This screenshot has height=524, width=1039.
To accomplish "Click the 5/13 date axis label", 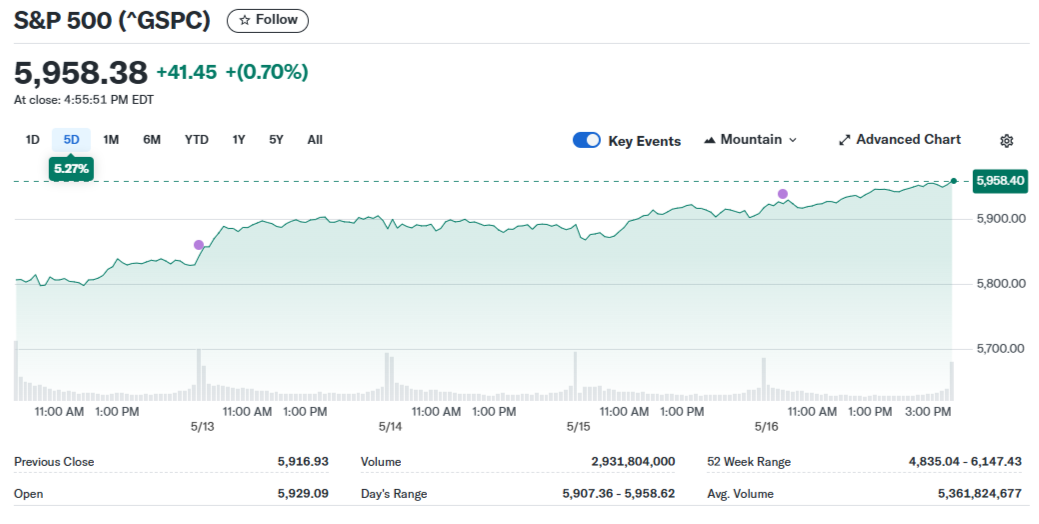I will click(202, 427).
